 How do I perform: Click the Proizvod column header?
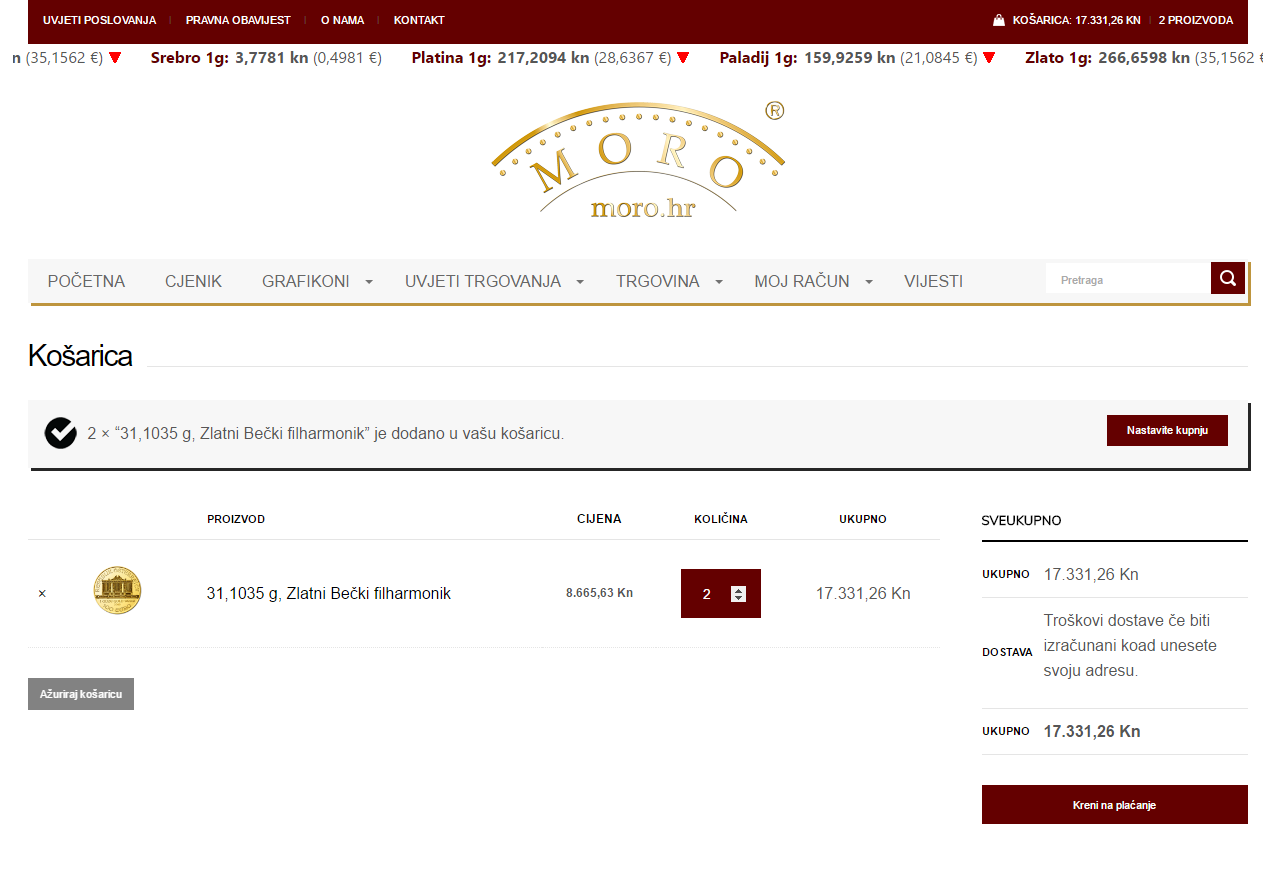tap(236, 519)
